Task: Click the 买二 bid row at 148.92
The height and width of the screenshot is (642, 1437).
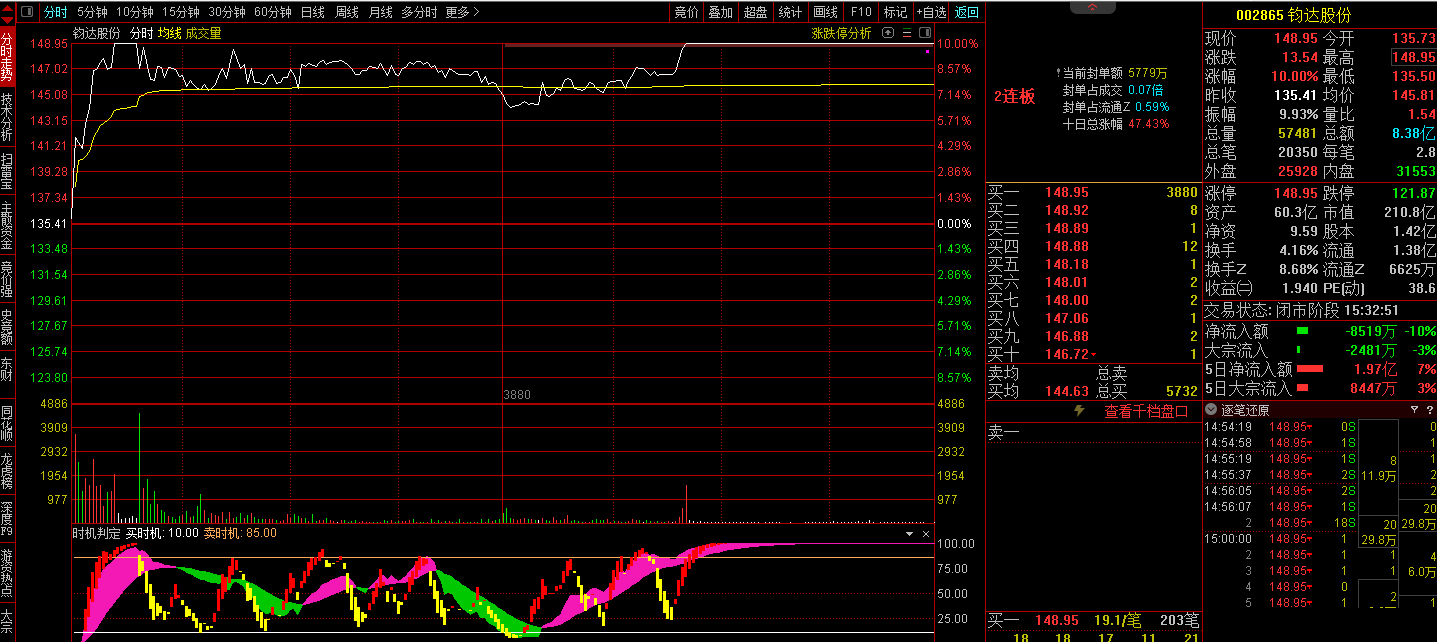Action: (x=1093, y=210)
